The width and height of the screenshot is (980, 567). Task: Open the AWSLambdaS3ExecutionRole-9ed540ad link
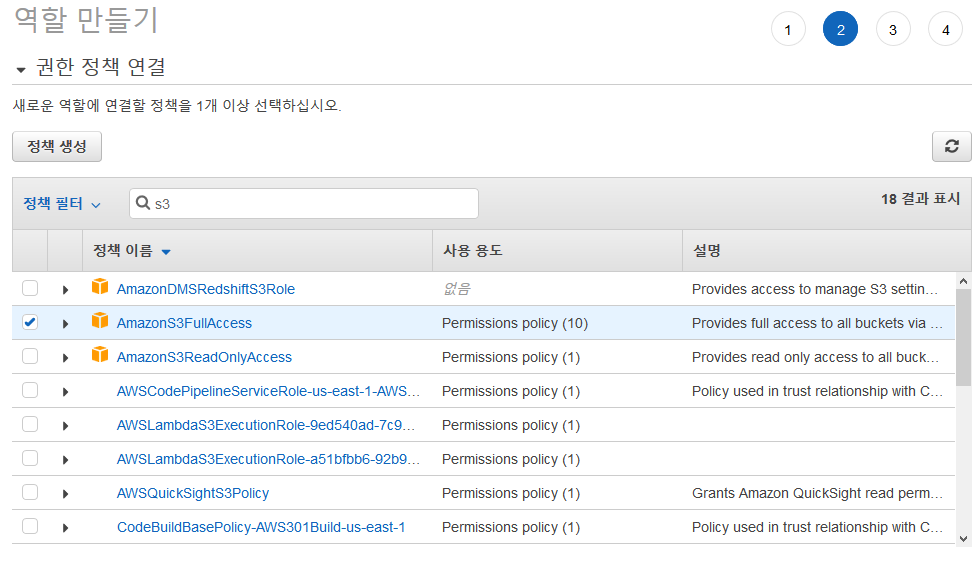266,425
